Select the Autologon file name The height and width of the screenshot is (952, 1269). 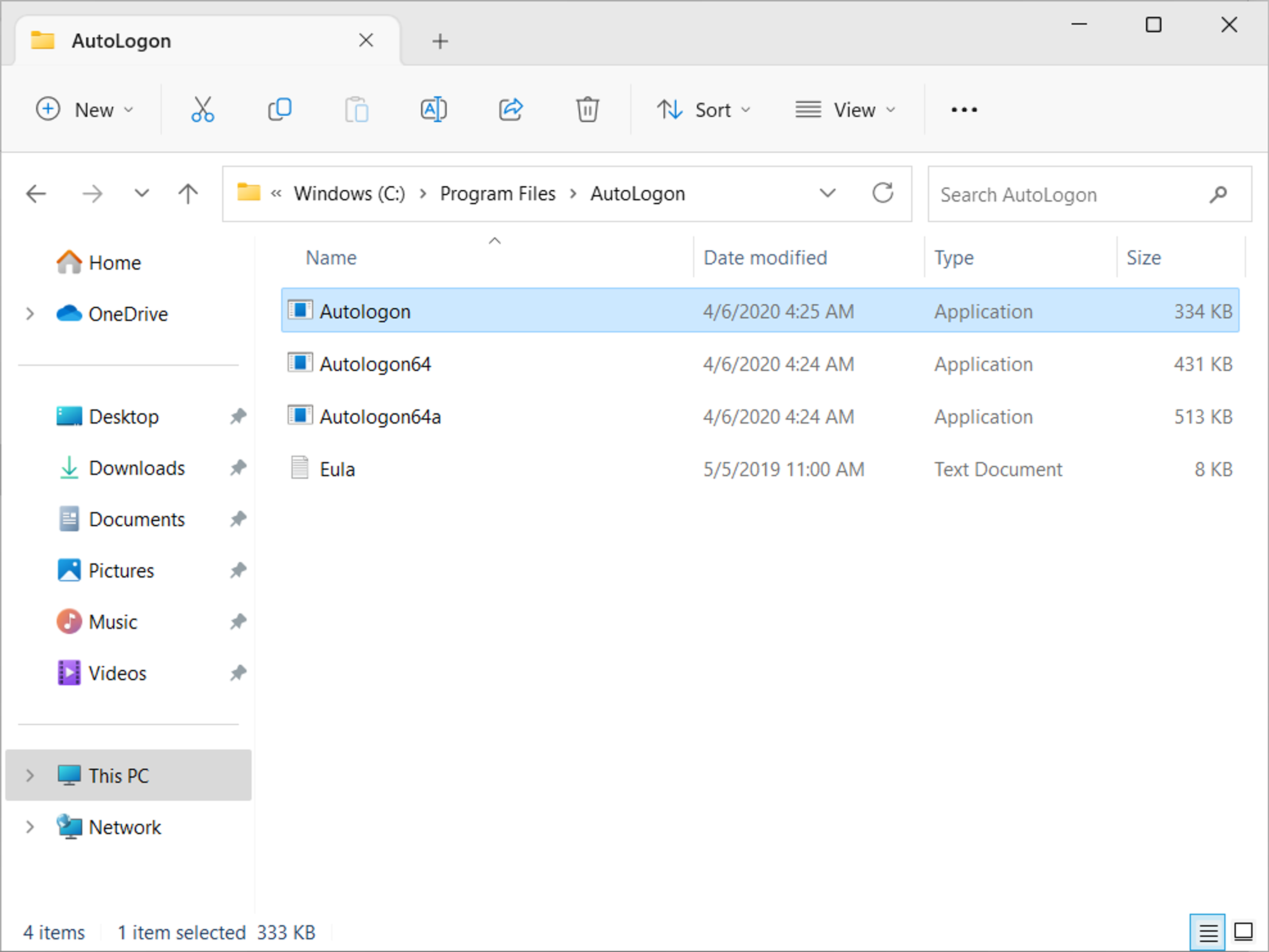365,311
